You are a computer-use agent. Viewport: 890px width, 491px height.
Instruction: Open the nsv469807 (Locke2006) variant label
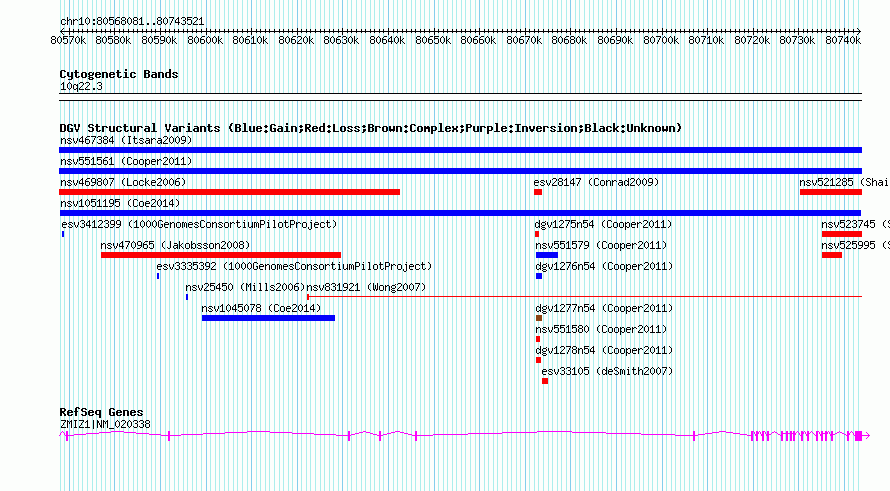coord(123,182)
